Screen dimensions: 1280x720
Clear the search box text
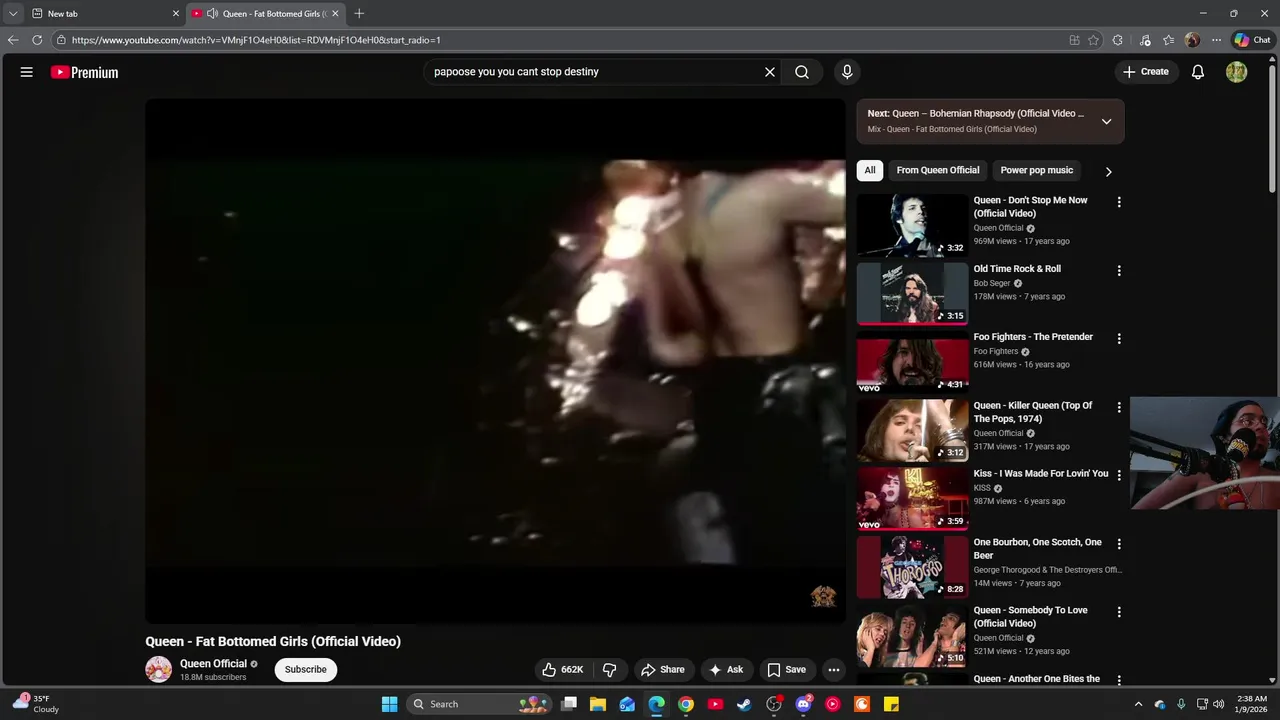(770, 72)
